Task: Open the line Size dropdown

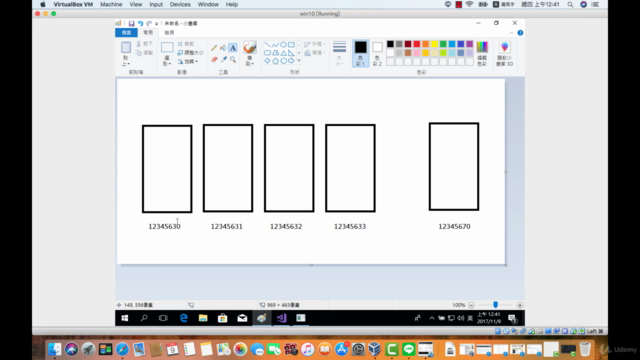Action: click(339, 53)
